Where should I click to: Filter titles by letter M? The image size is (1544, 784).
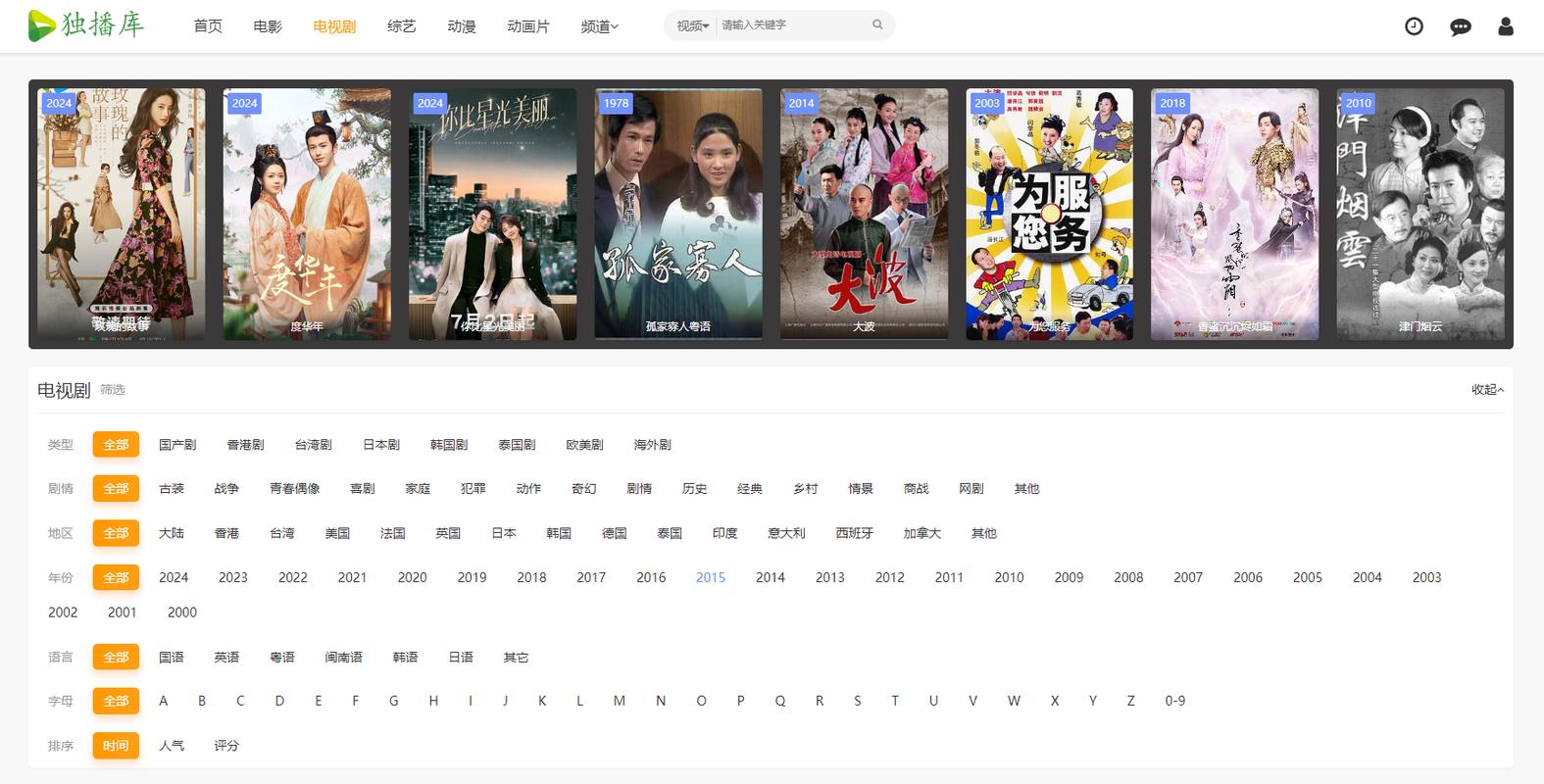(x=619, y=701)
